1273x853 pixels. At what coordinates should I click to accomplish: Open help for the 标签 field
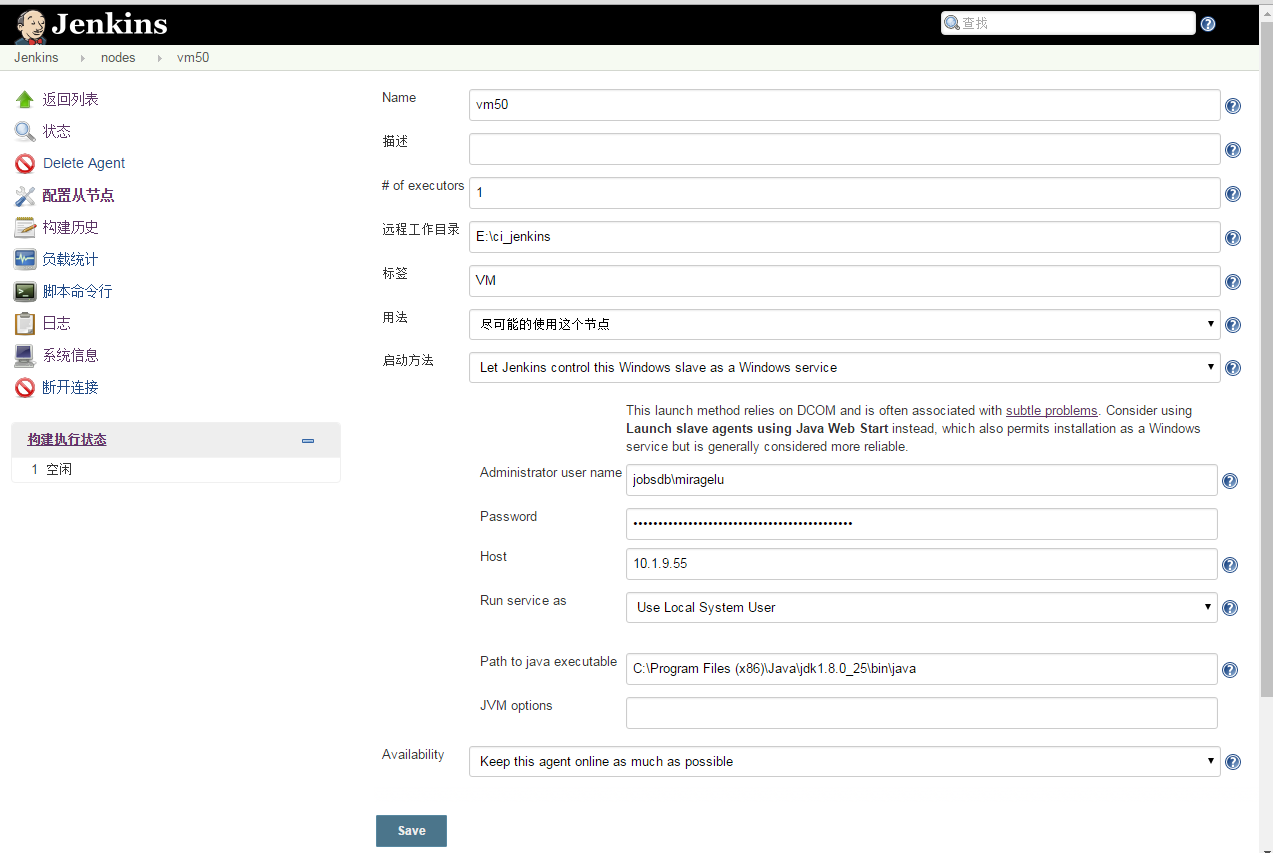pos(1233,282)
